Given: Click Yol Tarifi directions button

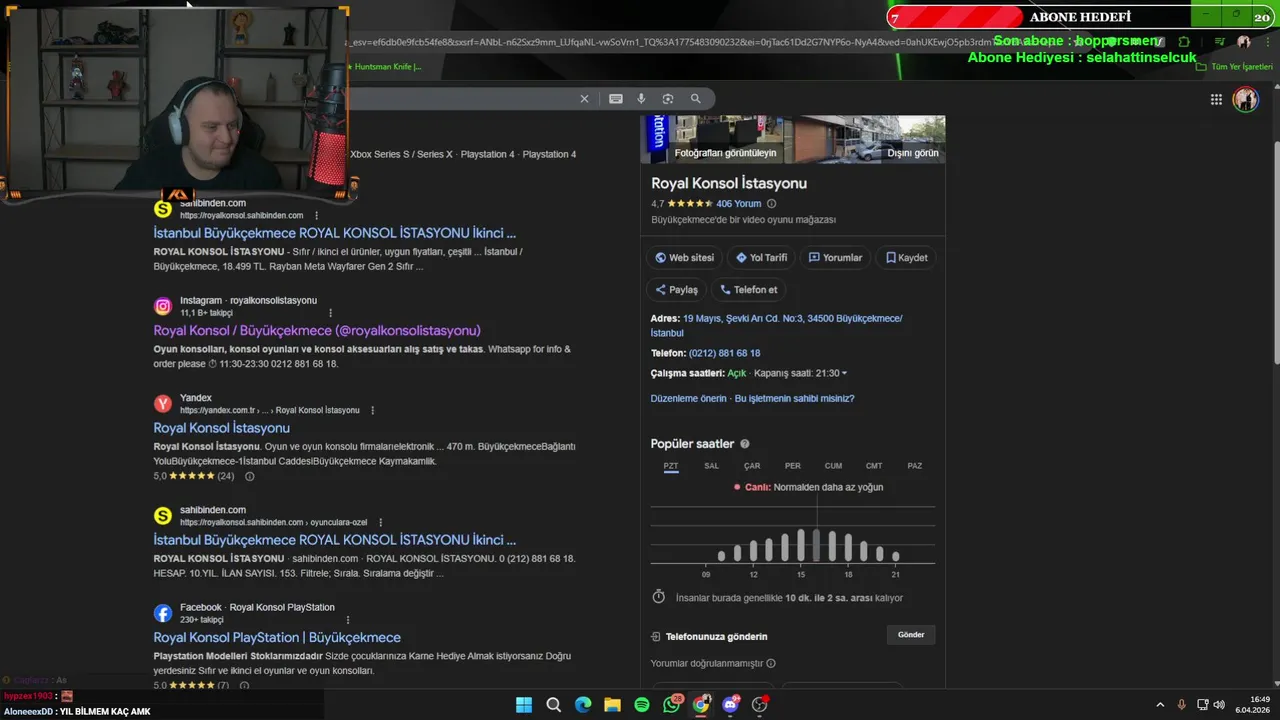Looking at the screenshot, I should pyautogui.click(x=761, y=258).
